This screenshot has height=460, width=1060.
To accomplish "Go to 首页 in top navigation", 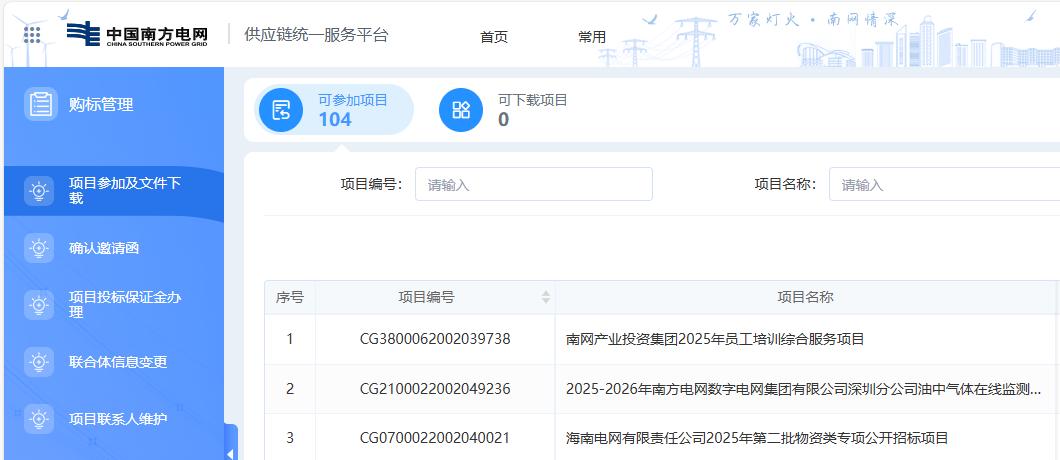I will tap(493, 37).
